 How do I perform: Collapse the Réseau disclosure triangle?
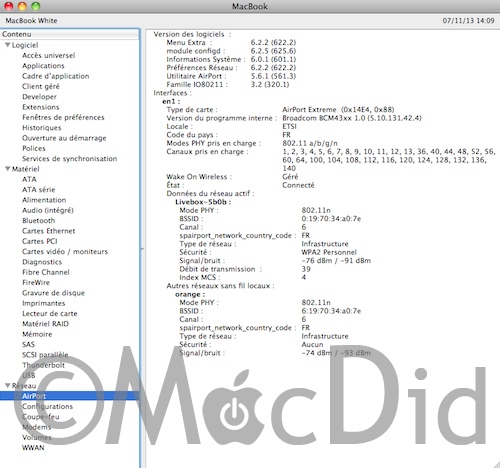[x=7, y=386]
